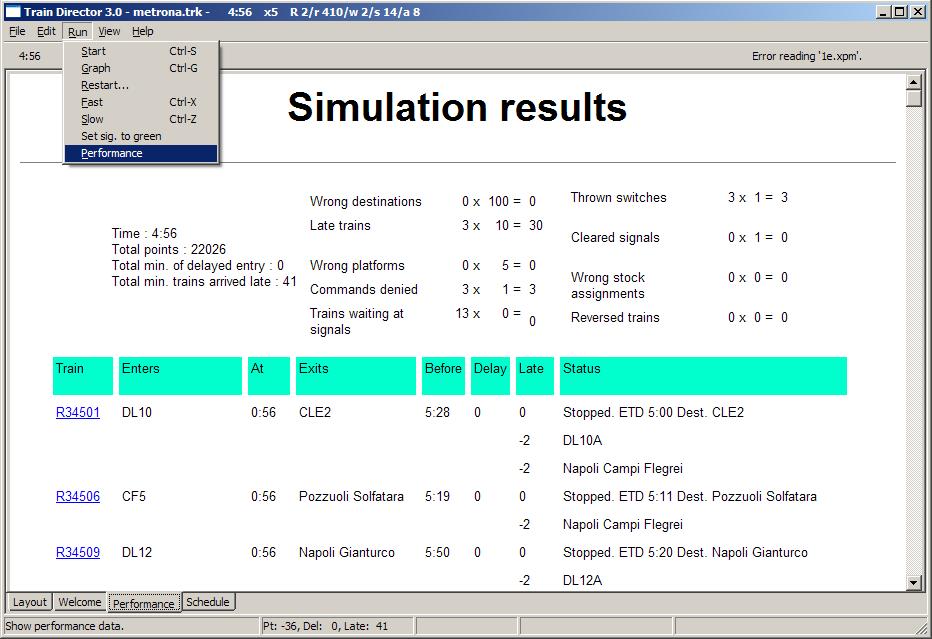
Task: Select the highlighted Performance menu entry
Action: tap(112, 153)
